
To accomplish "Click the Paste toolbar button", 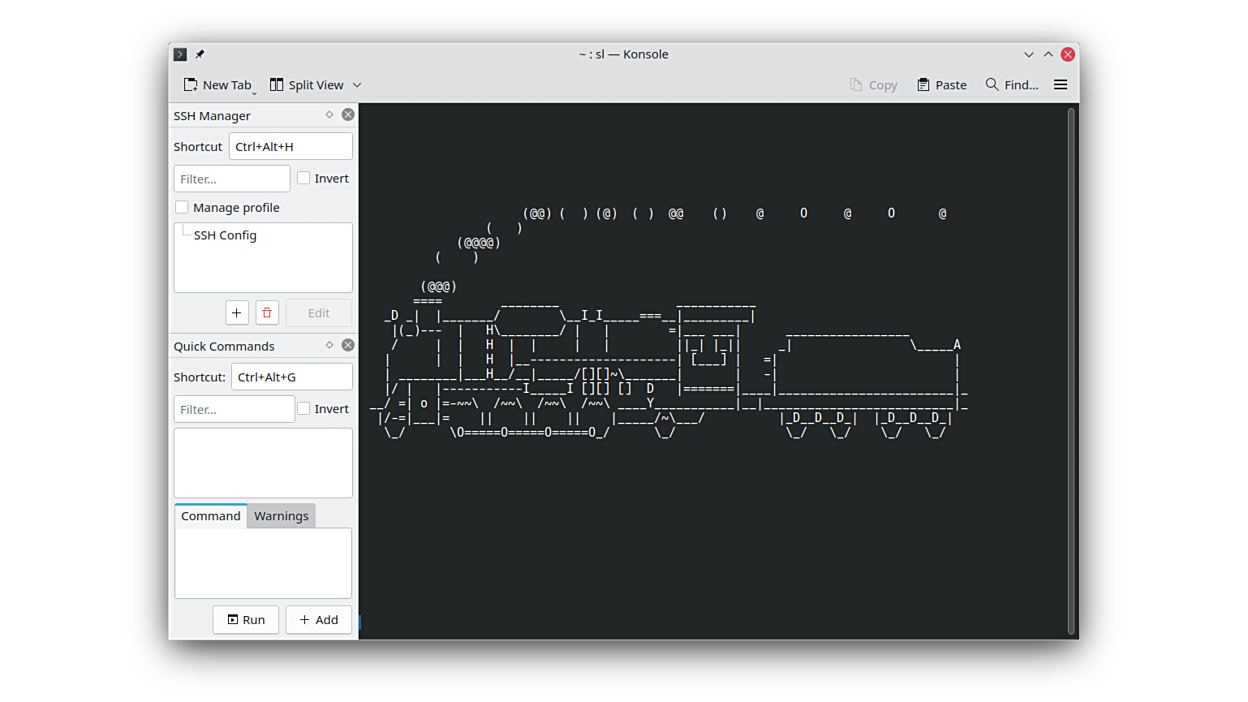I will (941, 85).
